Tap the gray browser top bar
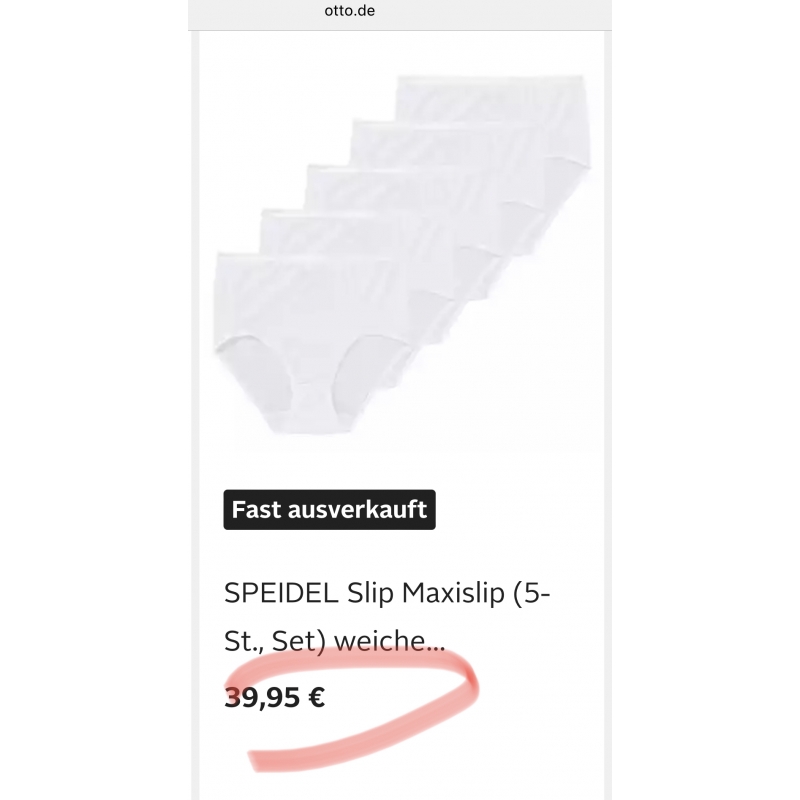The width and height of the screenshot is (800, 800). tap(500, 12)
